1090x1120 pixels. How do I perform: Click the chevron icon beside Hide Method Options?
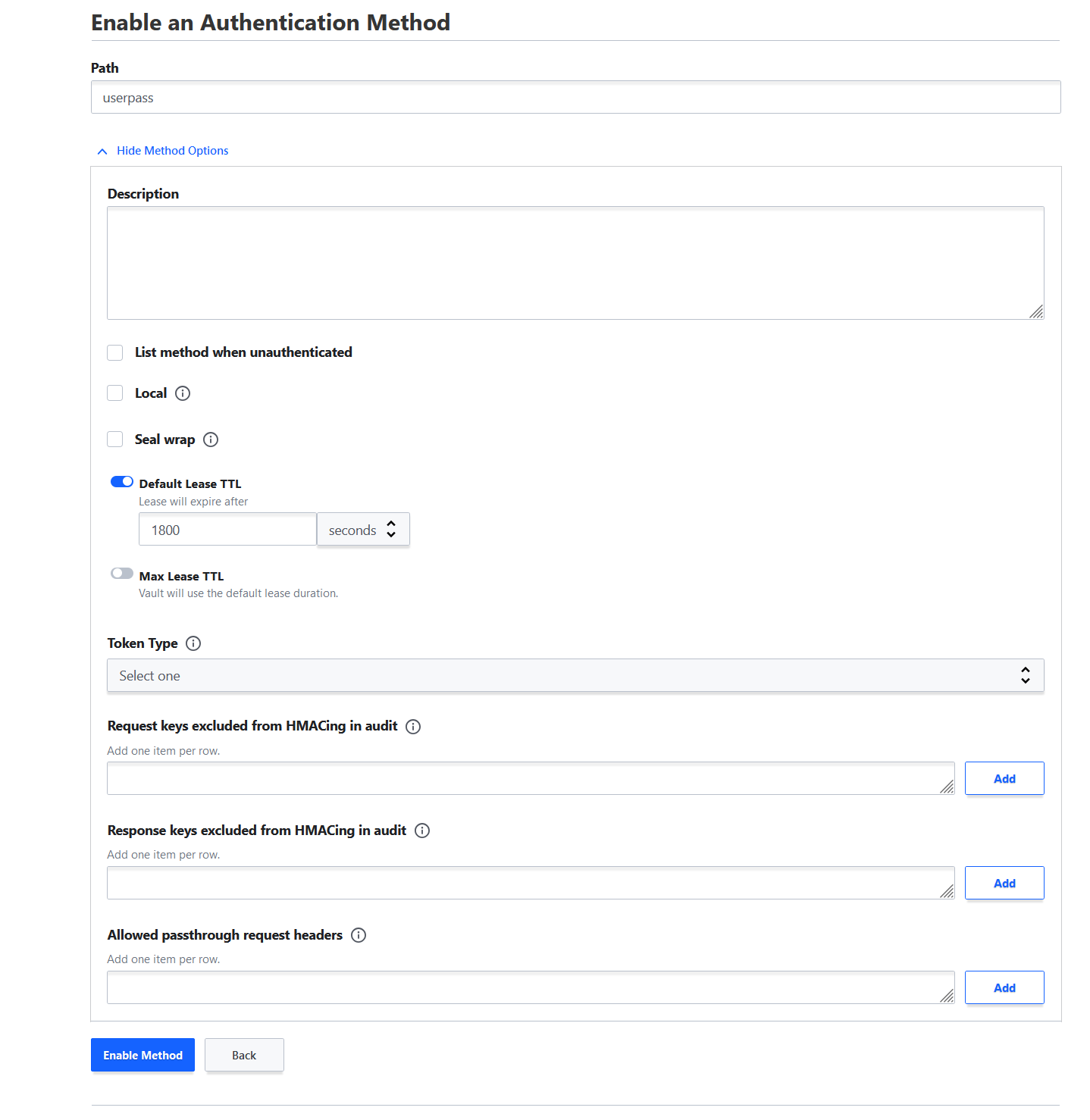[102, 152]
